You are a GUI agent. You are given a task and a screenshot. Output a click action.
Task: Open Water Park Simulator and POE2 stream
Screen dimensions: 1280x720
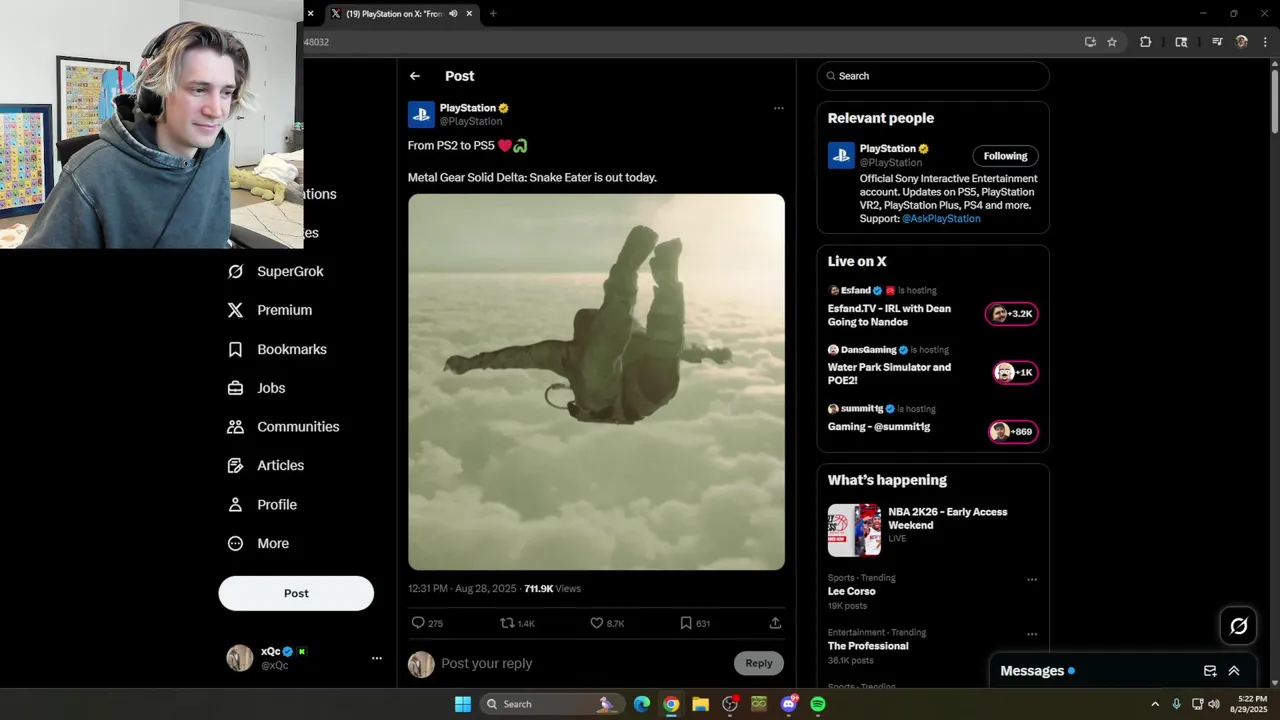pos(889,374)
